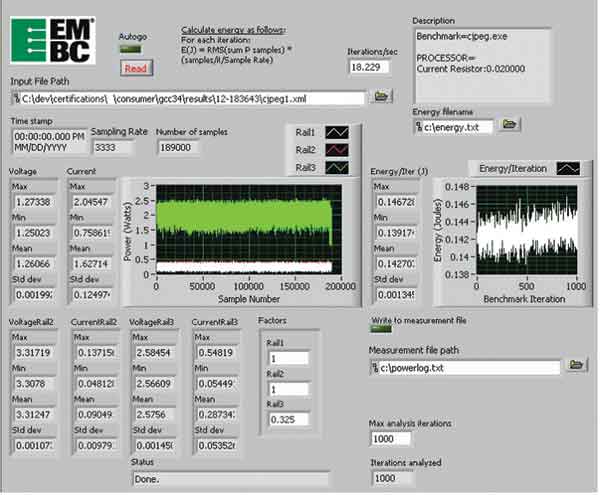Click the Status field showing Done.

231,479
